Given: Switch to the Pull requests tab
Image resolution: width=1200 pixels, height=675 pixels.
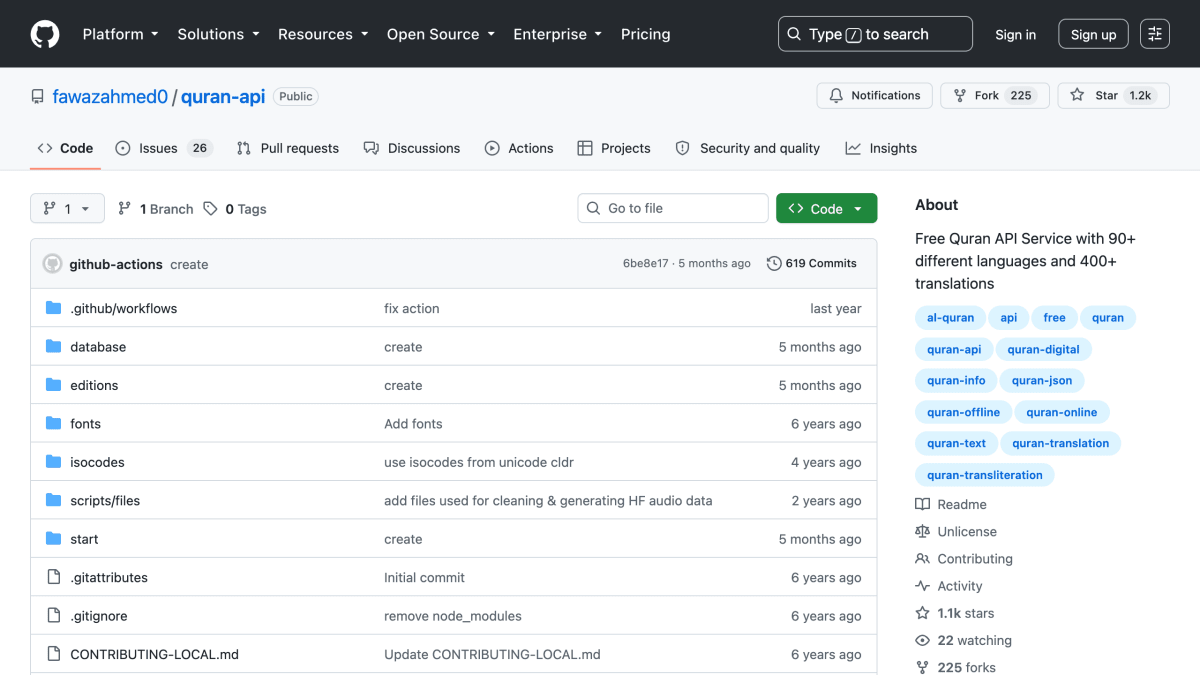Looking at the screenshot, I should pyautogui.click(x=288, y=148).
